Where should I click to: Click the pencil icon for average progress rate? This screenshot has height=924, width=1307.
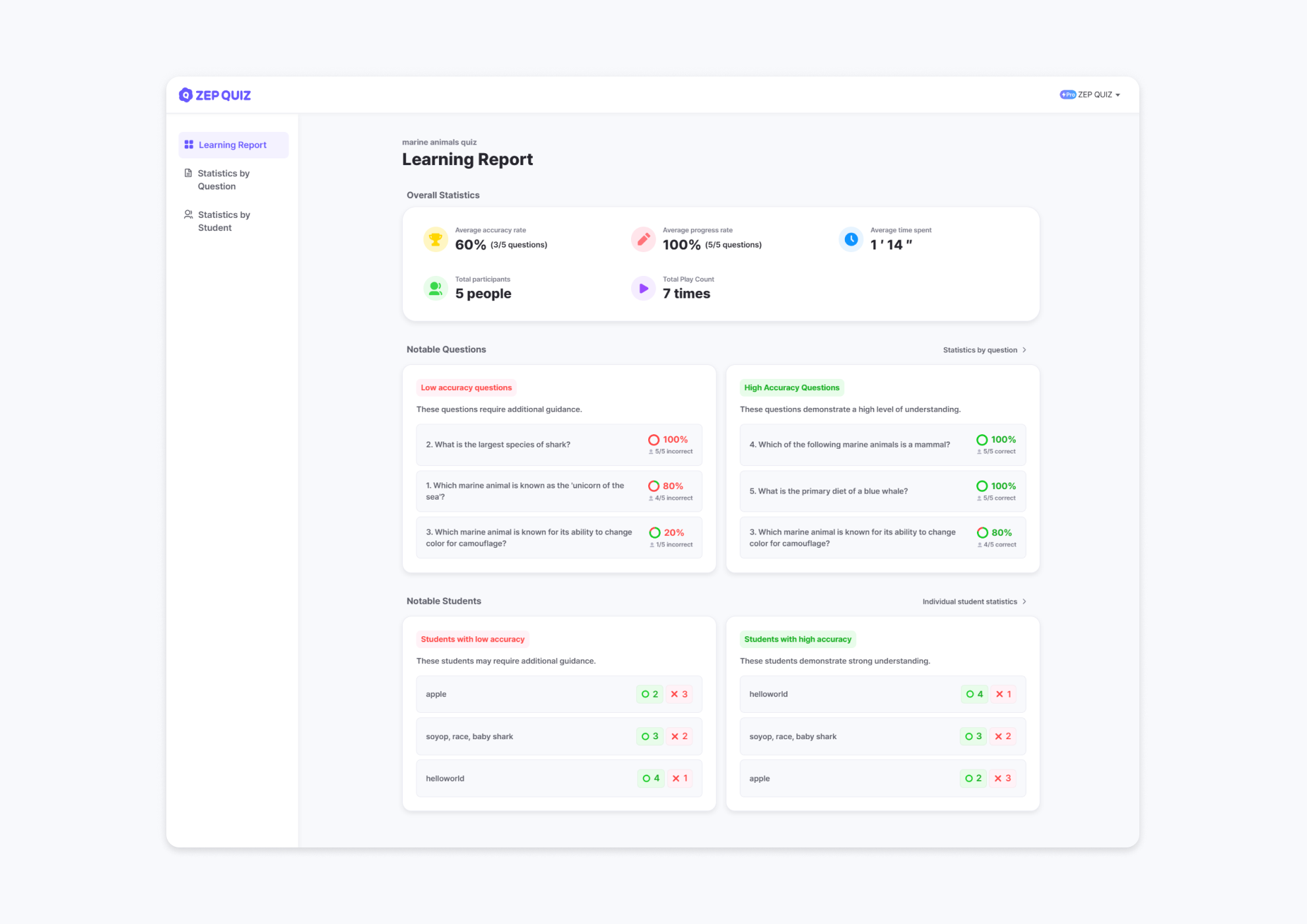pyautogui.click(x=643, y=239)
